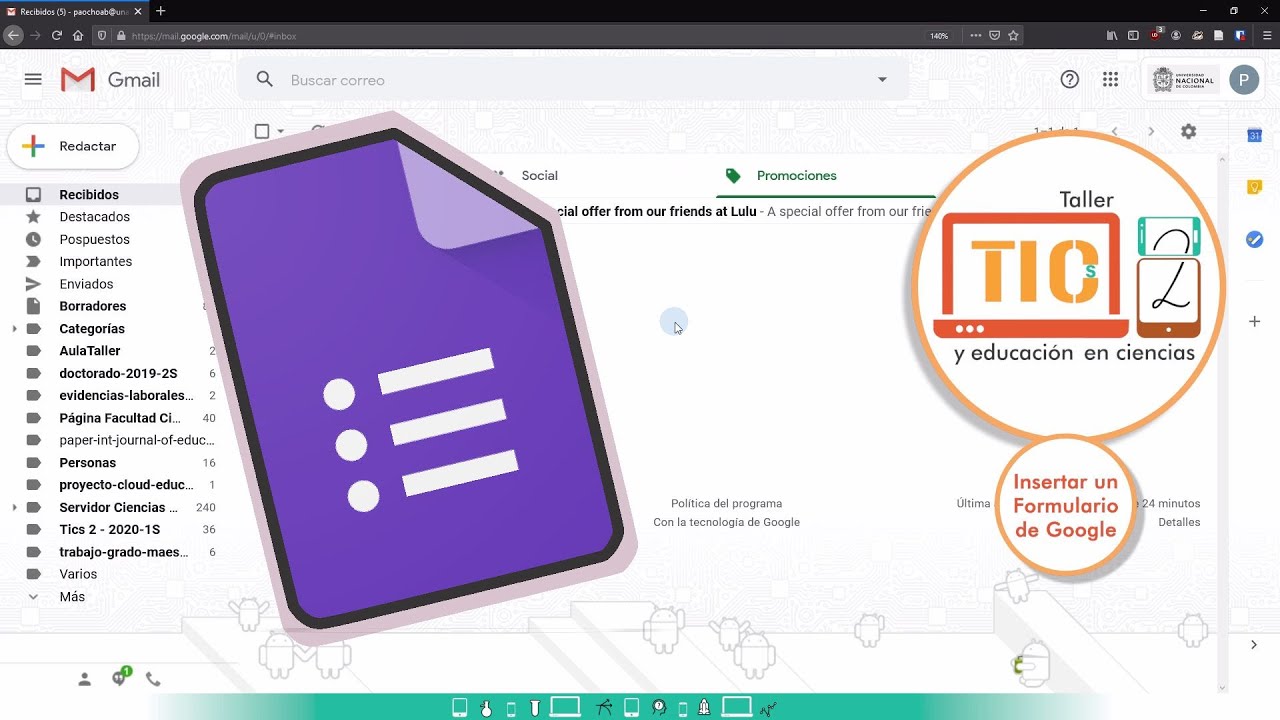Open Política del programa link
This screenshot has width=1280, height=720.
click(726, 504)
